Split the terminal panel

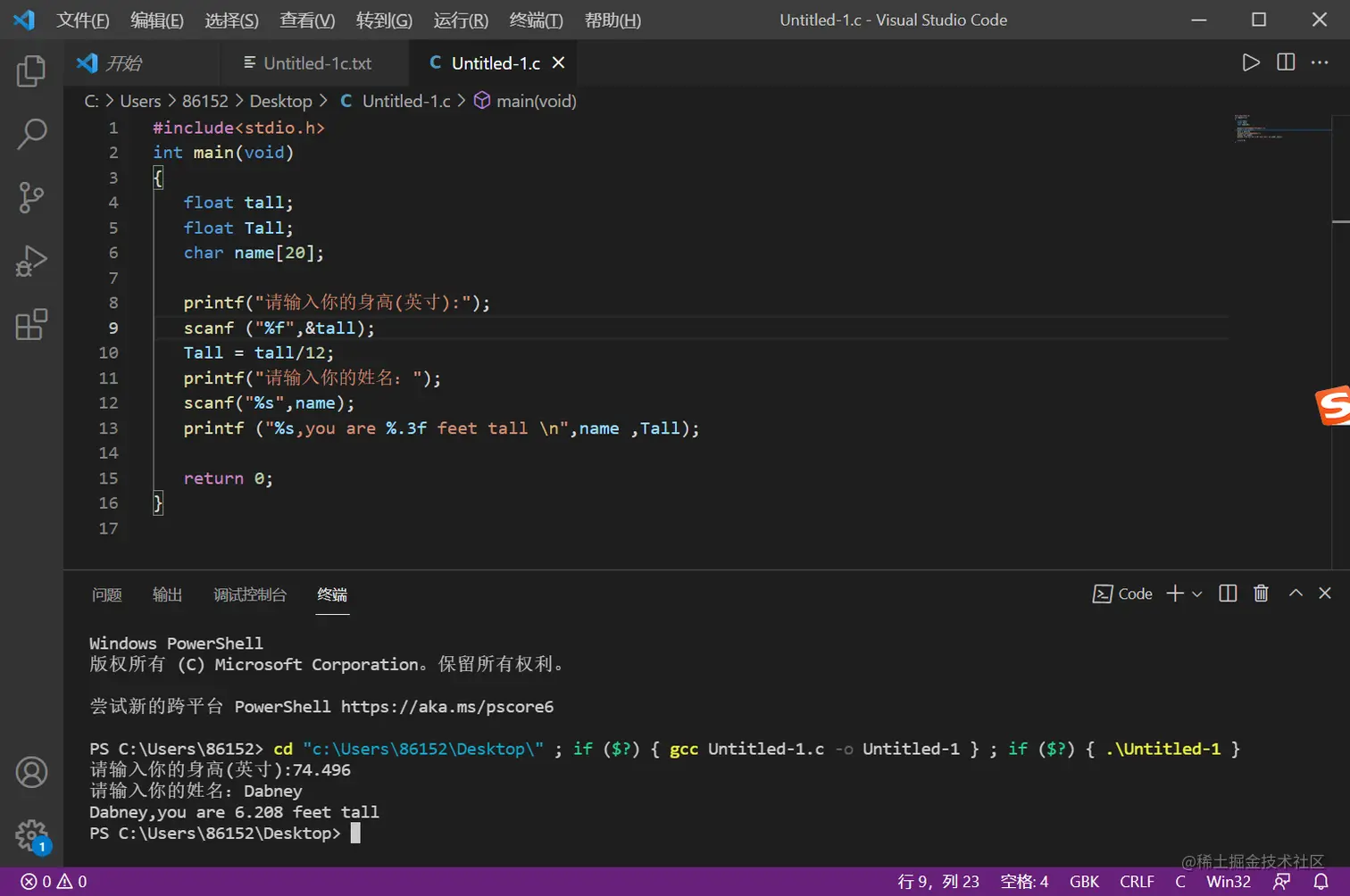tap(1228, 593)
